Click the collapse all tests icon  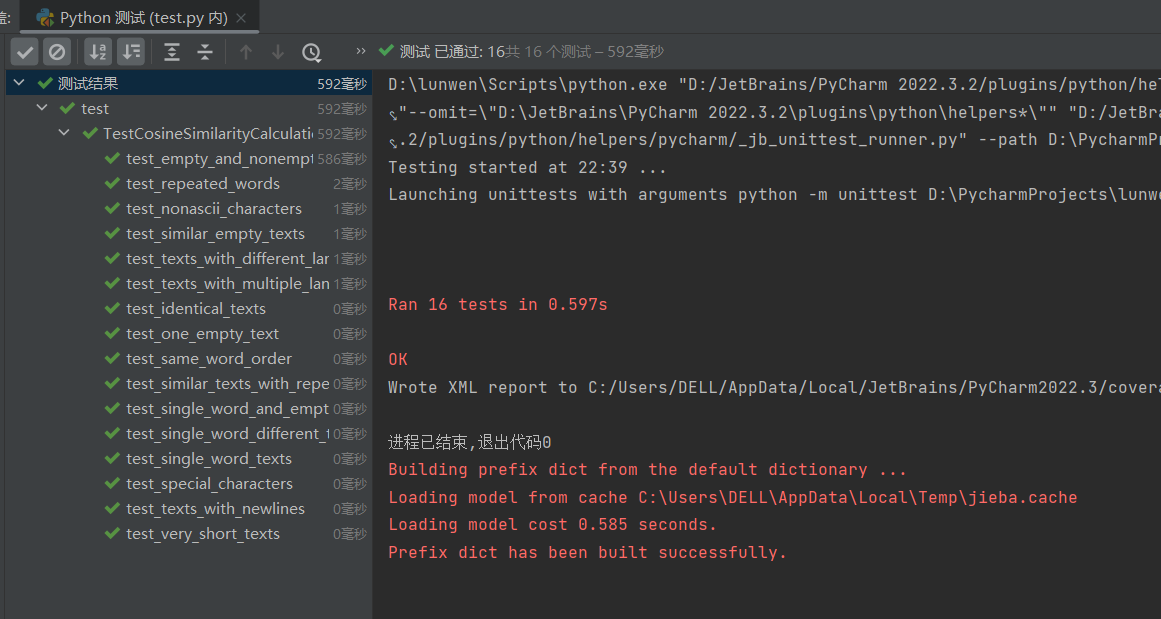pos(205,52)
